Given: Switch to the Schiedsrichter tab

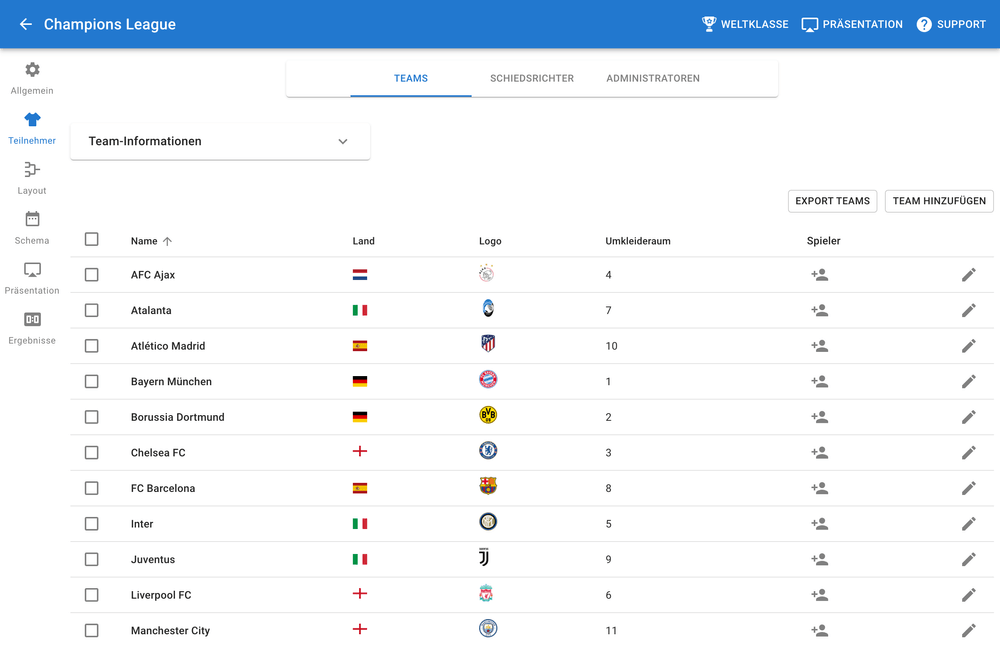Looking at the screenshot, I should (532, 78).
